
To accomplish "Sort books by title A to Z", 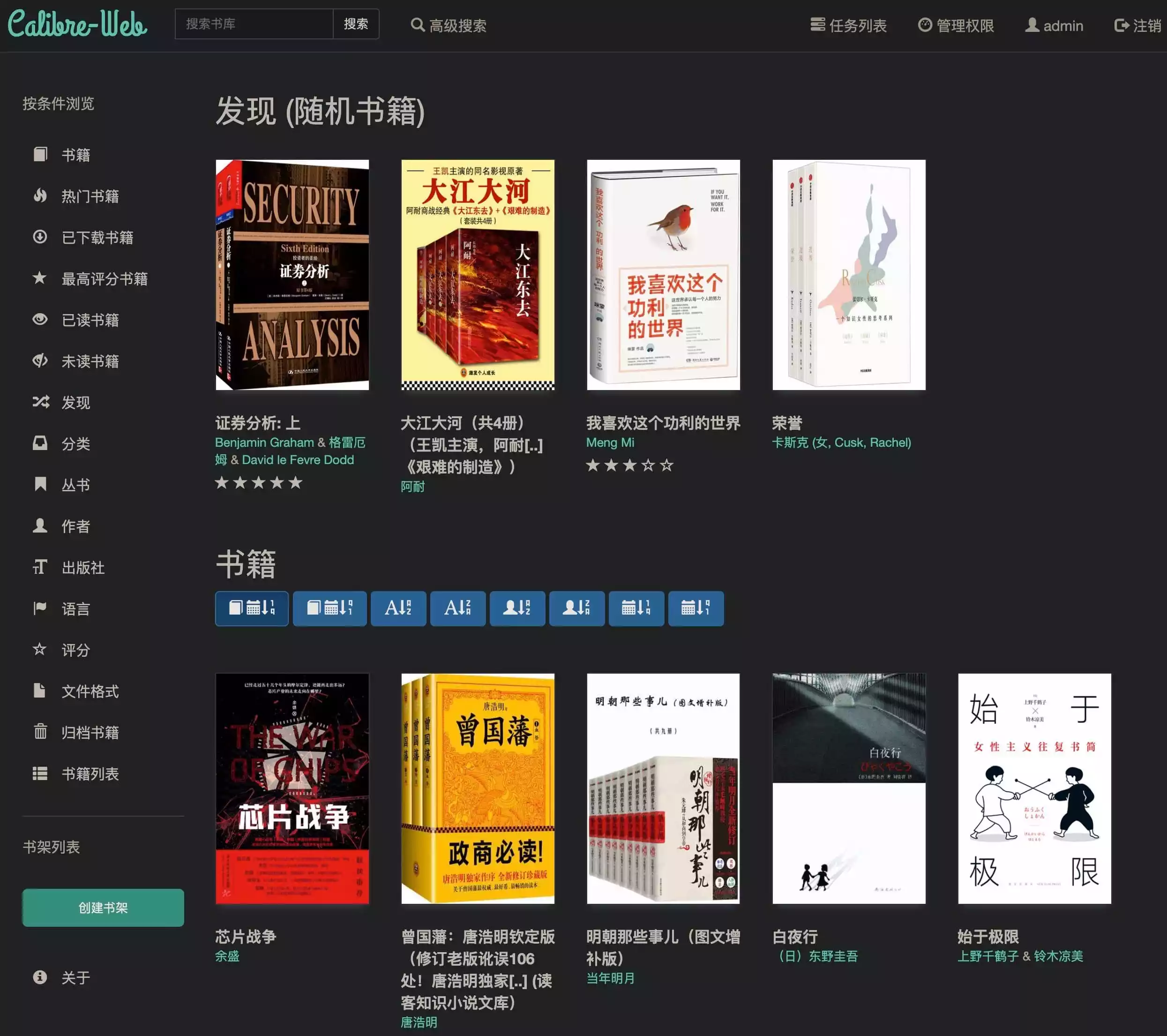I will coord(398,608).
